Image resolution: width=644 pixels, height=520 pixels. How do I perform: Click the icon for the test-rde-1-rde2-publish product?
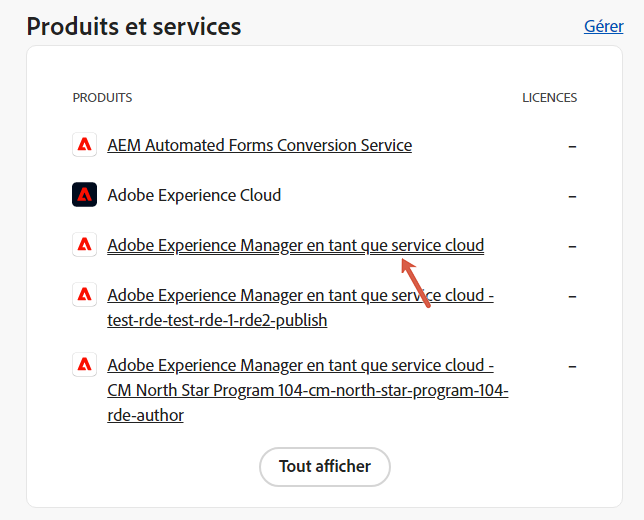coord(84,296)
